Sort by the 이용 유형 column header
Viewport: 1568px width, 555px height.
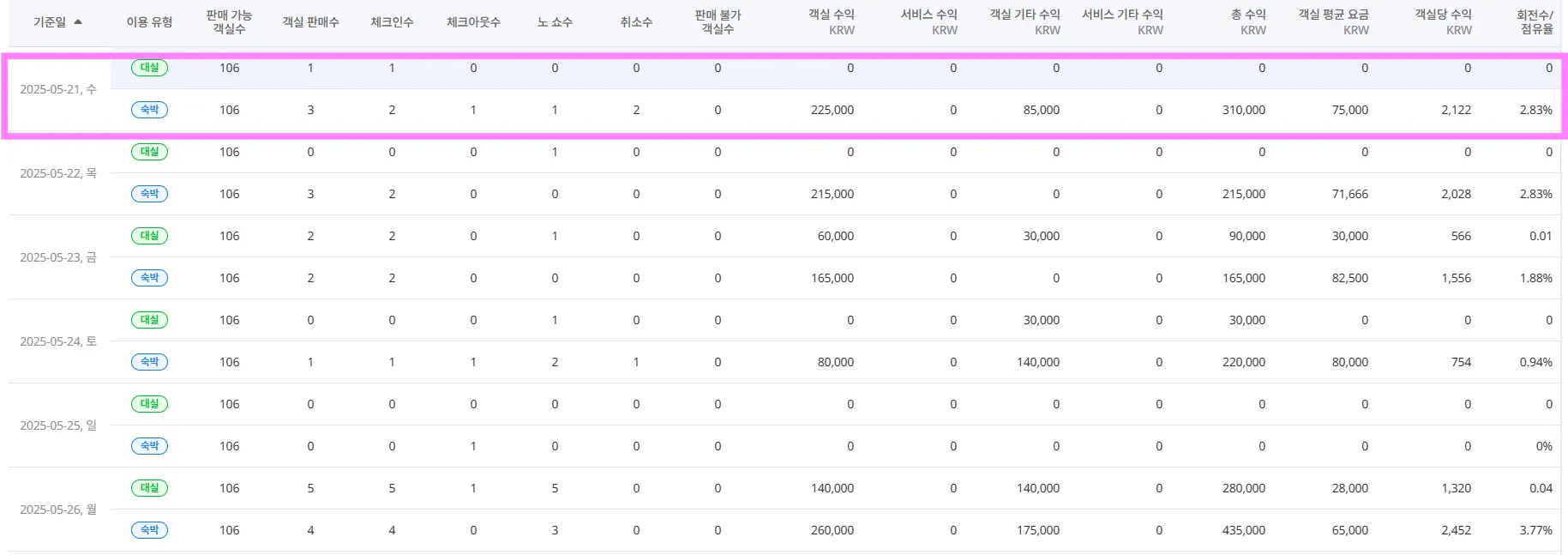point(149,22)
